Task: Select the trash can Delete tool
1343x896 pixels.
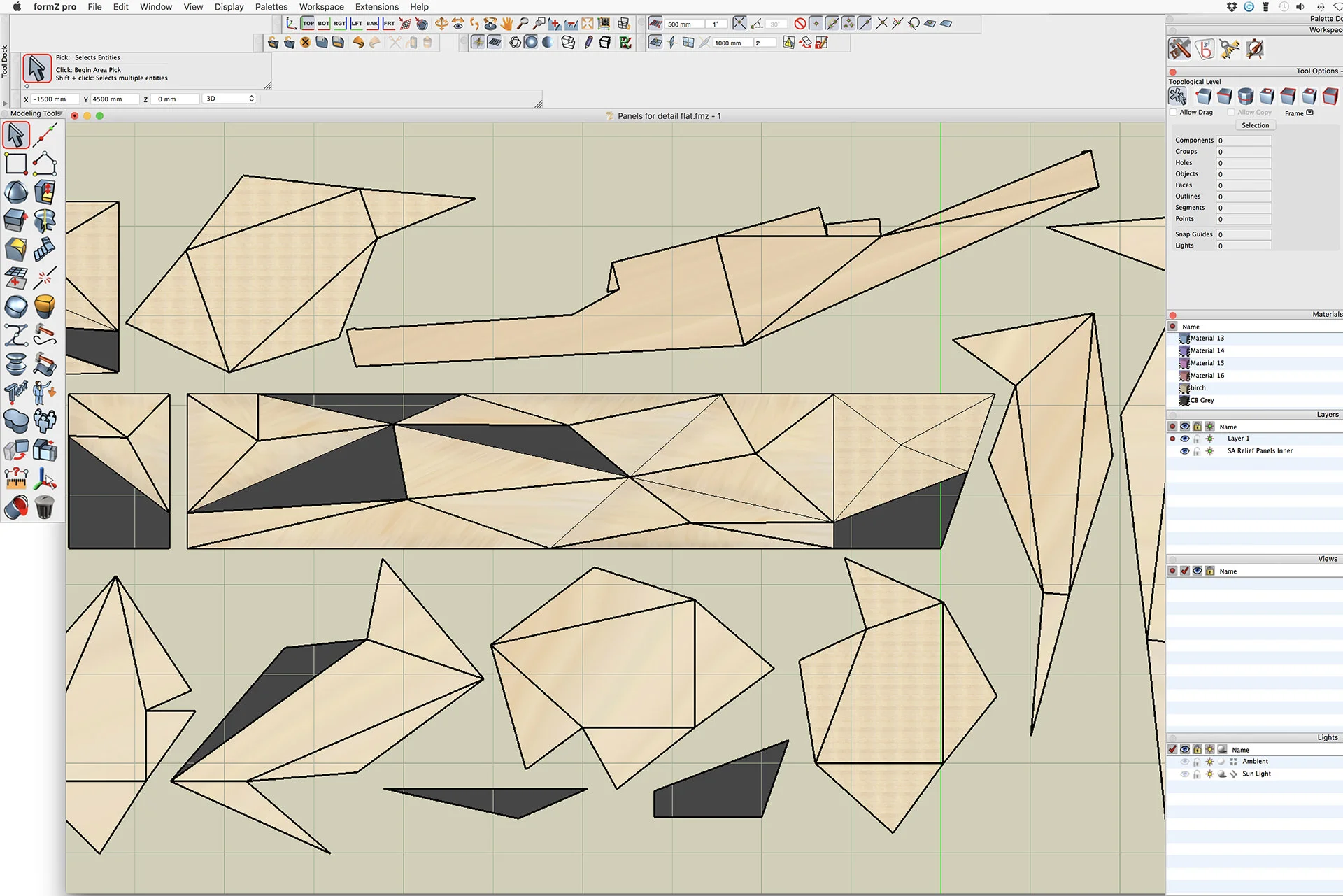Action: (x=44, y=507)
